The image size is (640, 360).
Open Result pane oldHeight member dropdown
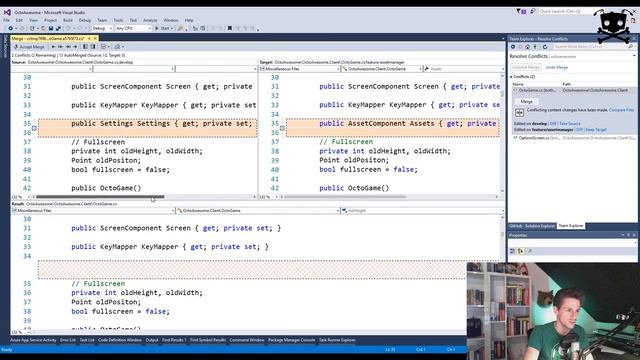click(423, 211)
